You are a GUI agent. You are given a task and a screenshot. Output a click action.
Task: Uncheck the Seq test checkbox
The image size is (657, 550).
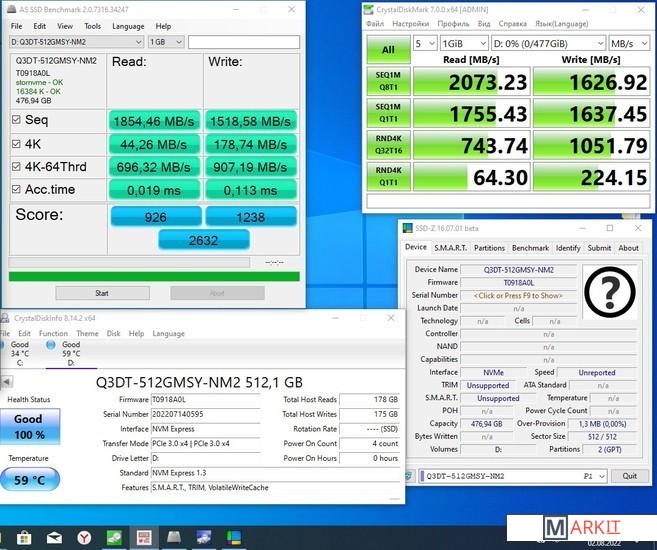point(16,120)
